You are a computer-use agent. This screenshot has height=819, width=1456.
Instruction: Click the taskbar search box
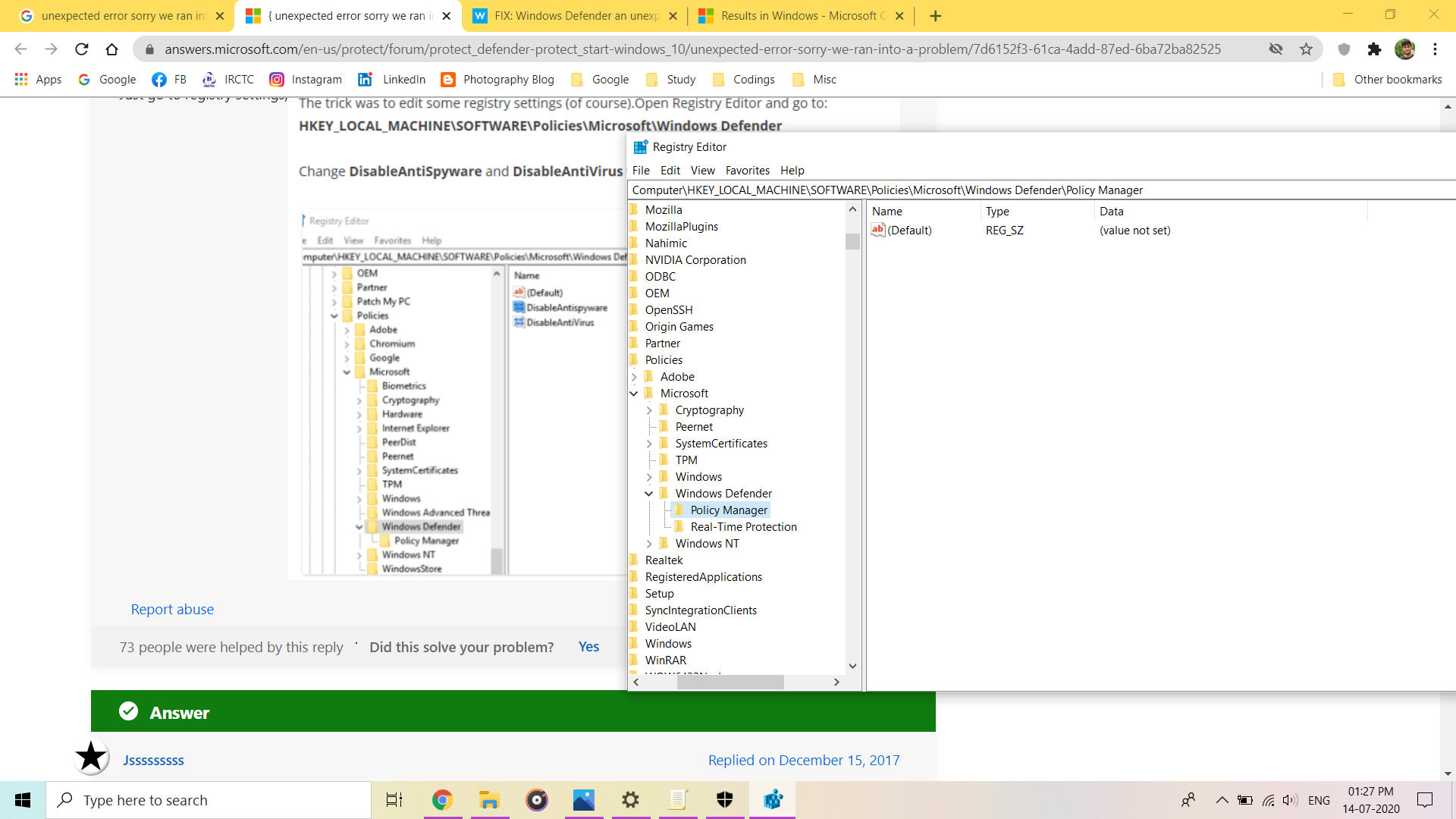(x=209, y=800)
